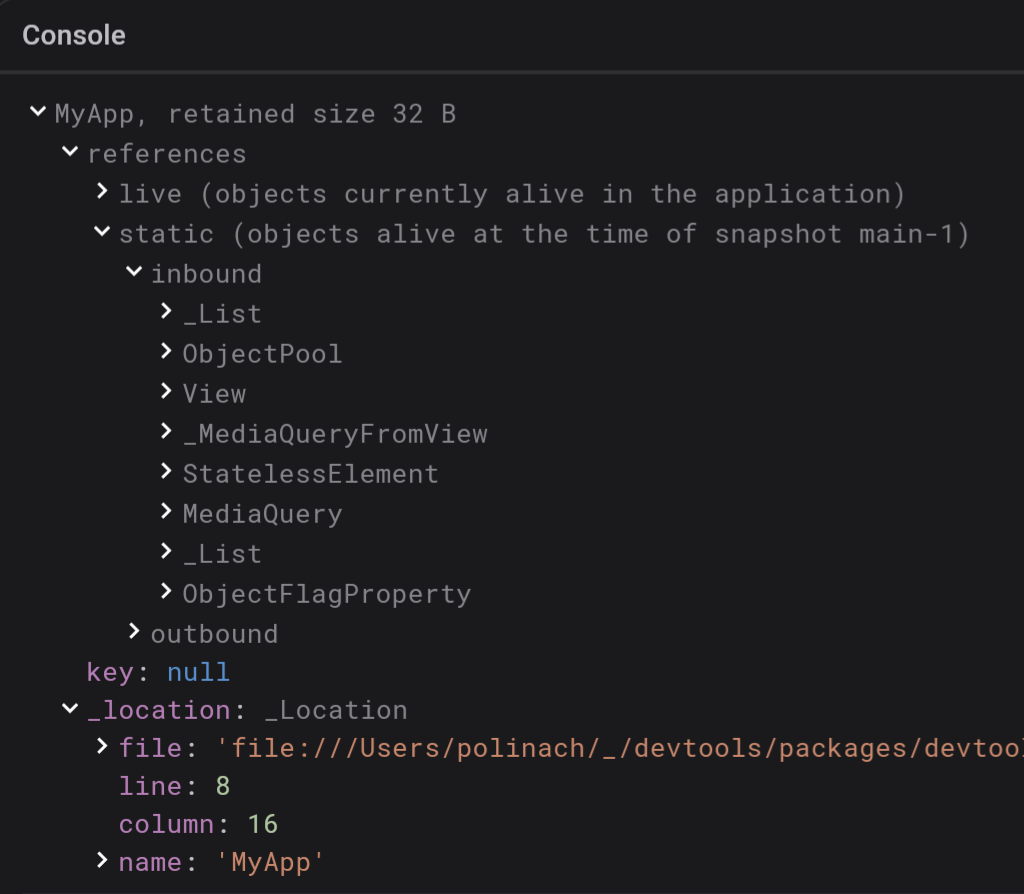
Task: Collapse the references node
Action: (69, 152)
